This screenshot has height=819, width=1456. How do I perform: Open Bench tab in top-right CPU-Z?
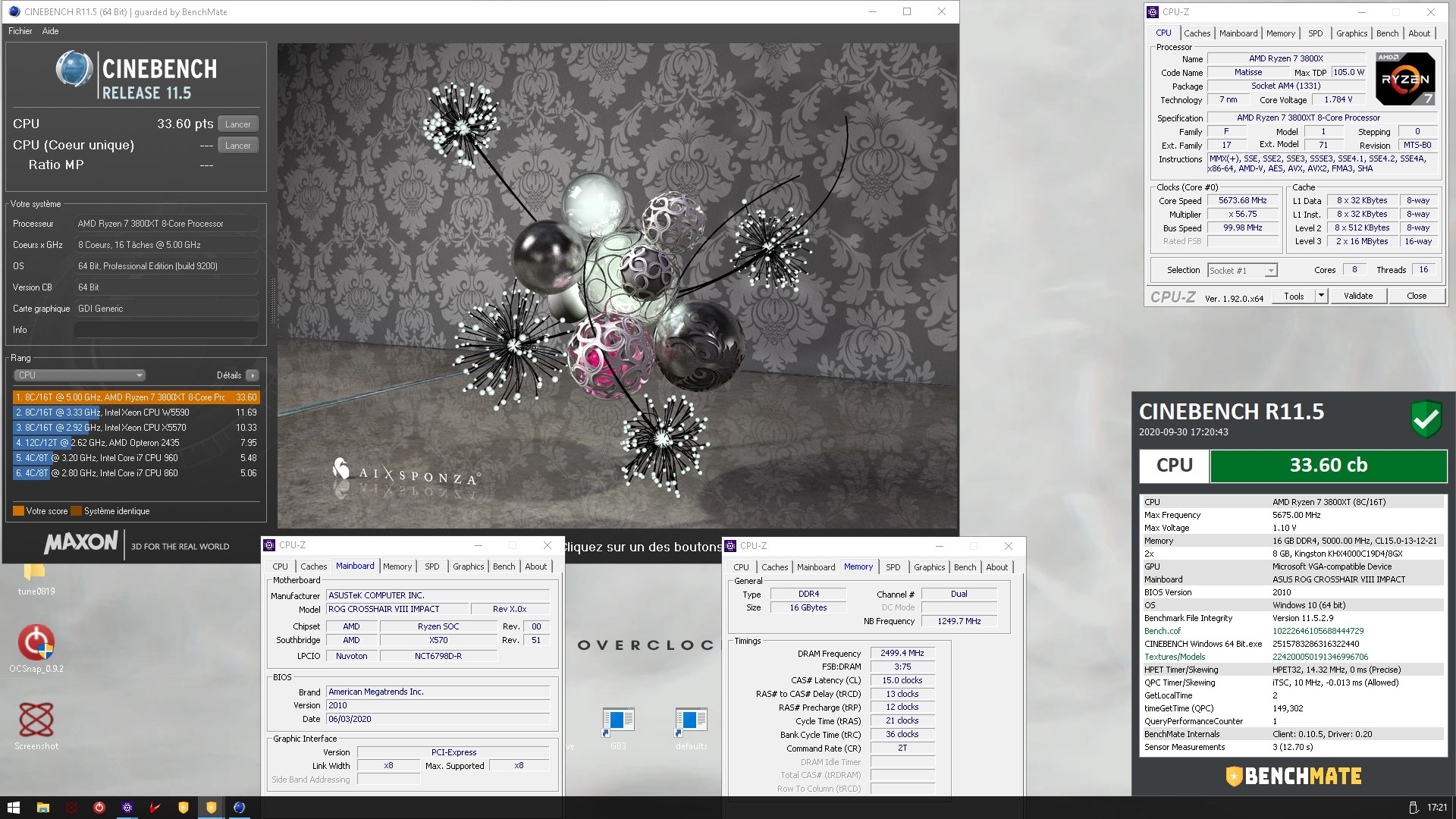pos(1387,33)
